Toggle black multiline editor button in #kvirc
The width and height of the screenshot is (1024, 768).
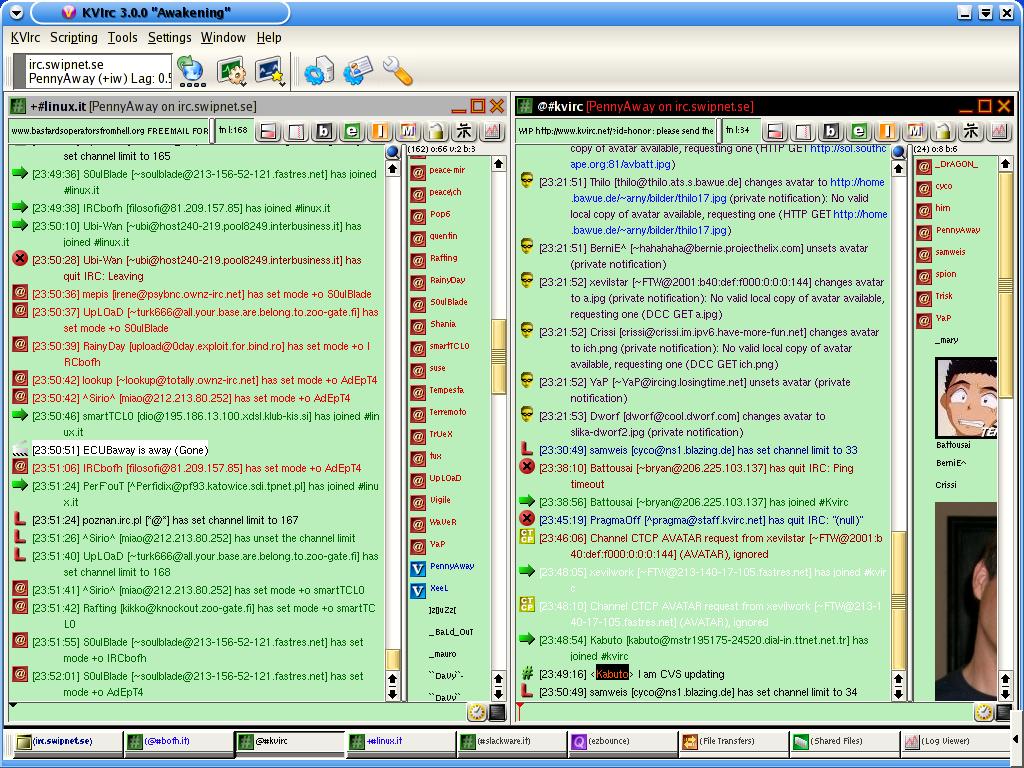coord(1004,712)
